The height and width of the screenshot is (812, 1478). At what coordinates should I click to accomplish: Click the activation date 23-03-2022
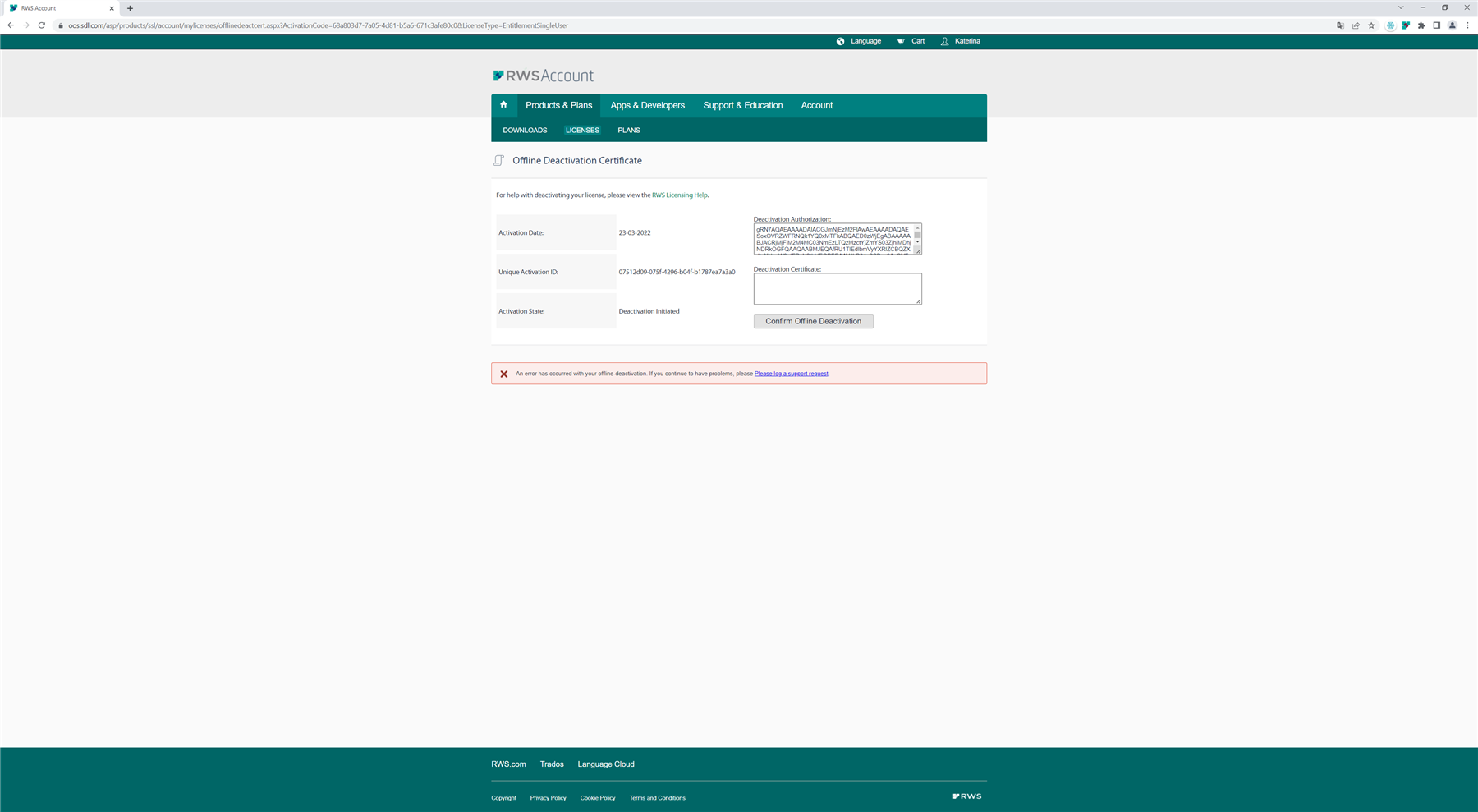click(635, 233)
